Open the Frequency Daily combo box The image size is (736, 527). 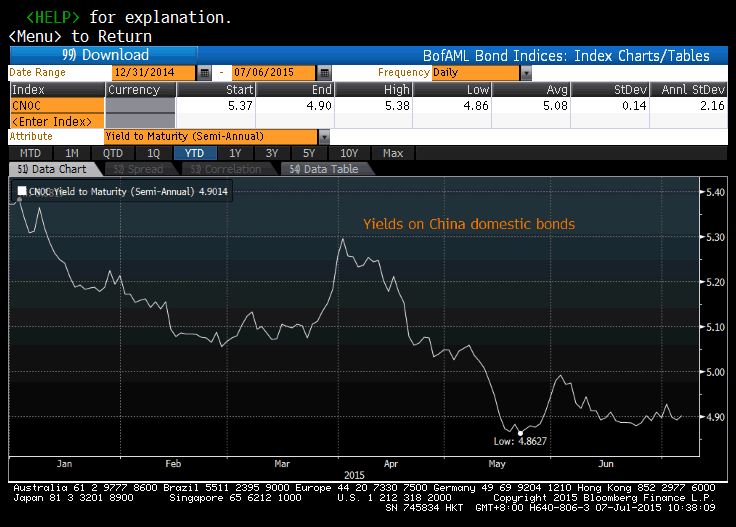click(476, 73)
